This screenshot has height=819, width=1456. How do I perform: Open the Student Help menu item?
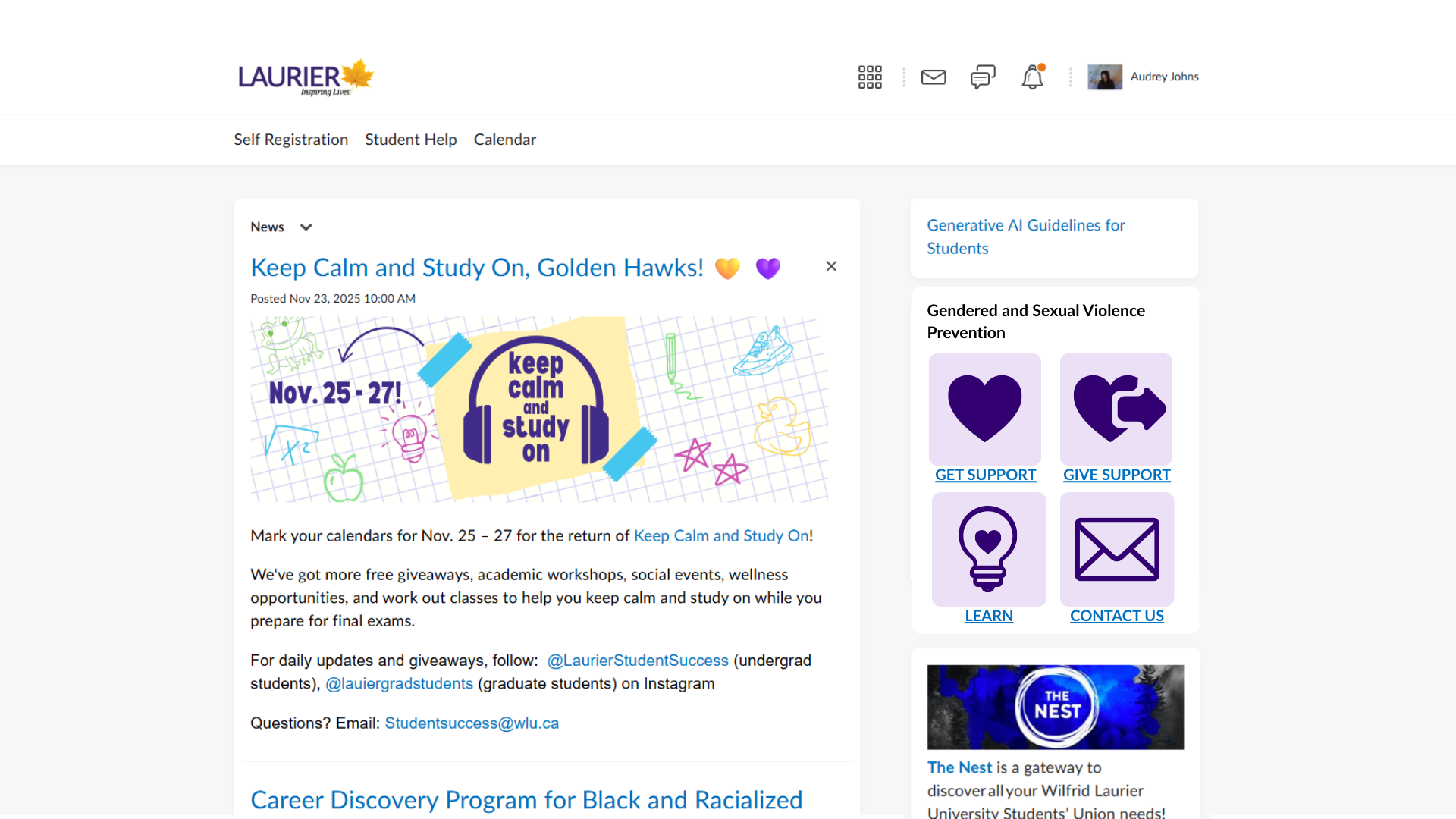410,140
